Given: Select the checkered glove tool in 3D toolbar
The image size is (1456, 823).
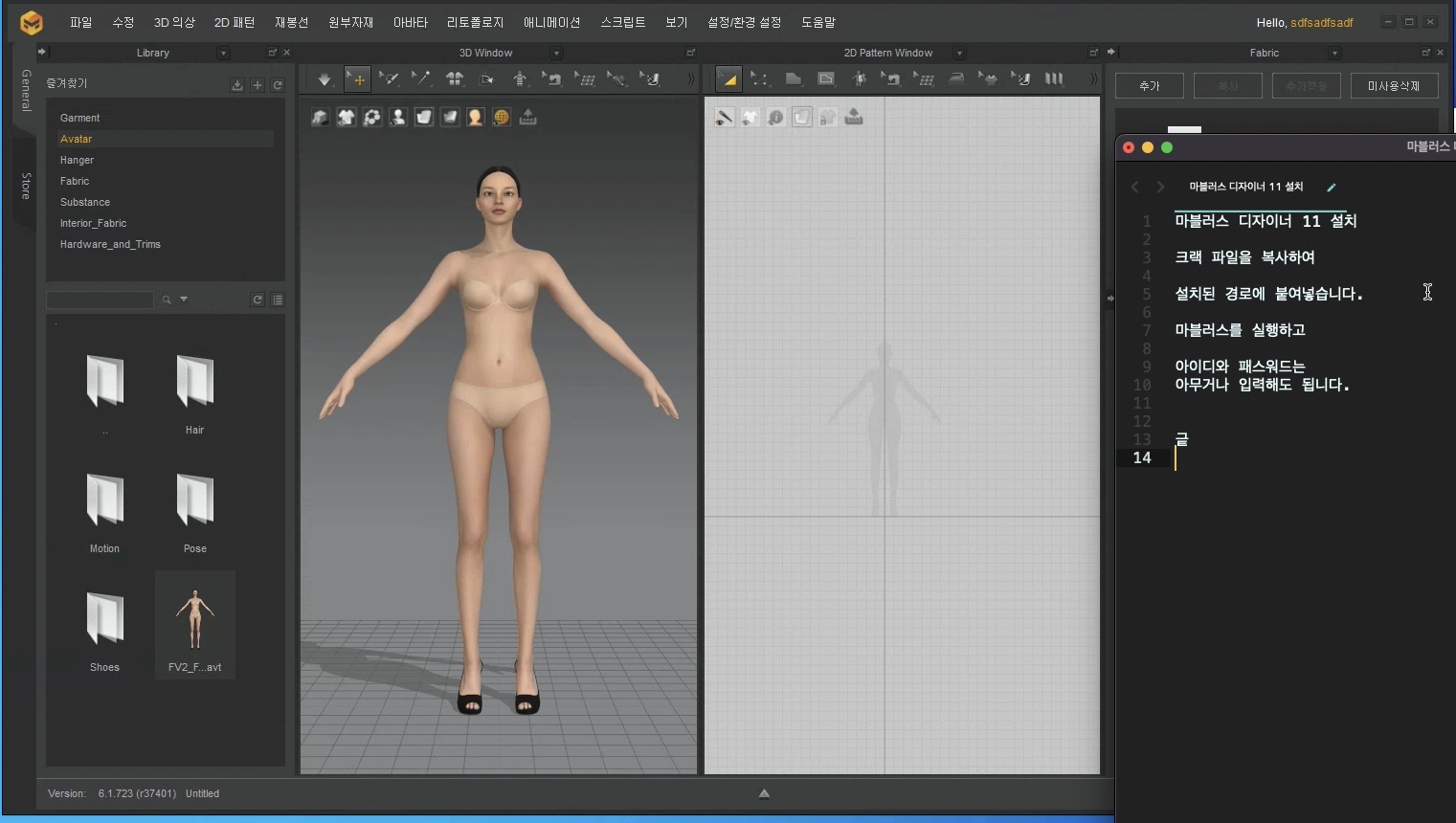Looking at the screenshot, I should point(650,79).
